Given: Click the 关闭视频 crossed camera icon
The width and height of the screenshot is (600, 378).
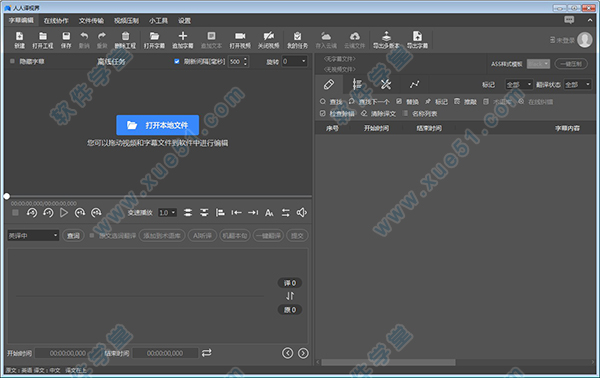Looking at the screenshot, I should (269, 36).
